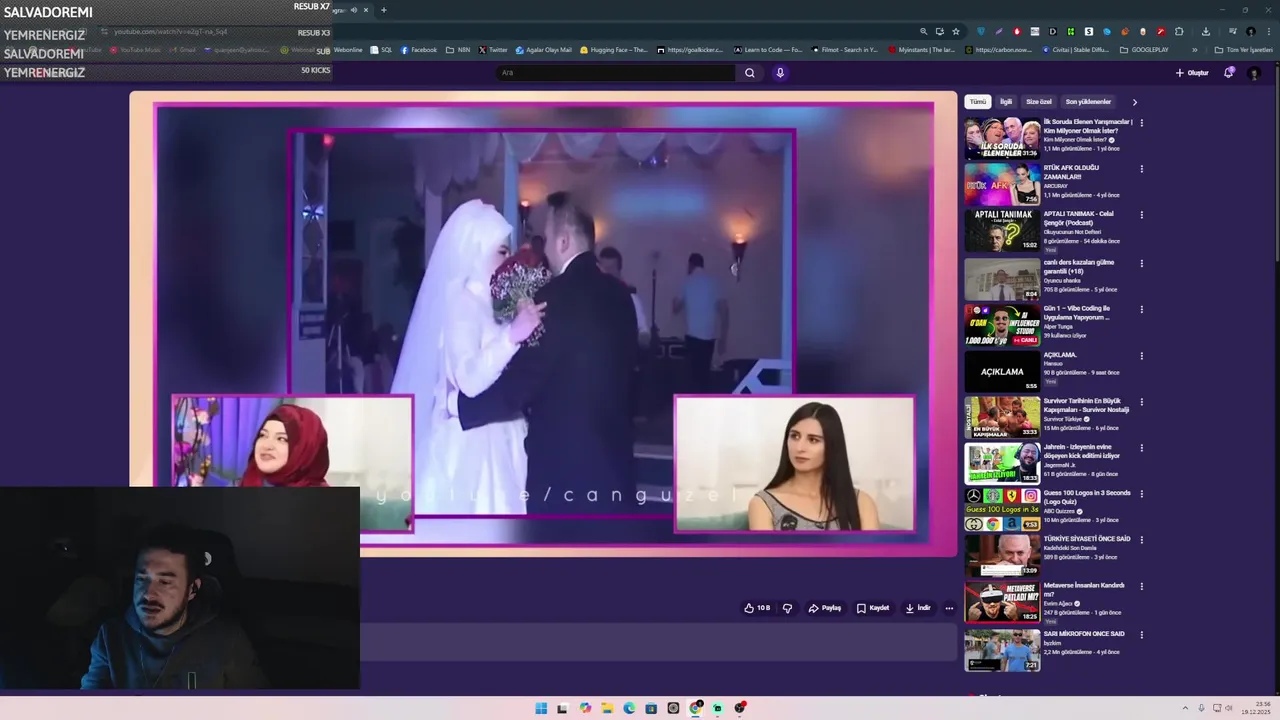
Task: Open Chrome from the taskbar
Action: click(695, 708)
